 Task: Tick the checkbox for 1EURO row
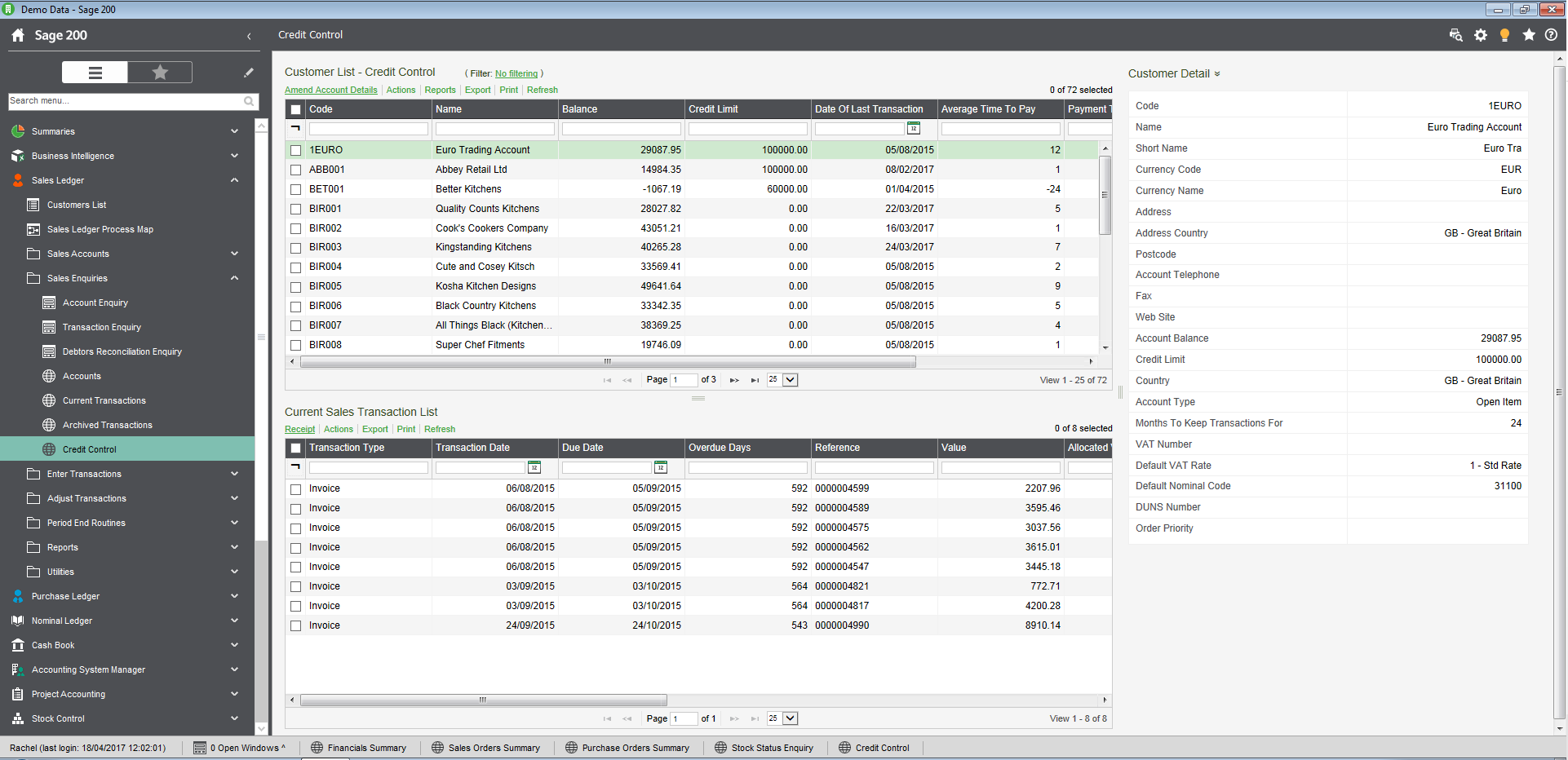tap(296, 150)
